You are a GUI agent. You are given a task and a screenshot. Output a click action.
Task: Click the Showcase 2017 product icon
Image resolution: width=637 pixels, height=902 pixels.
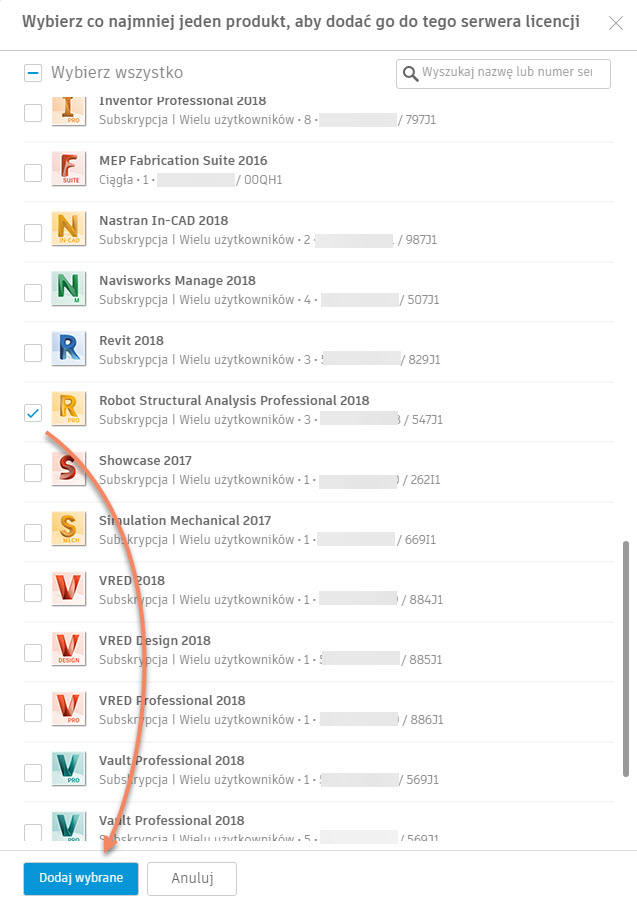coord(68,471)
